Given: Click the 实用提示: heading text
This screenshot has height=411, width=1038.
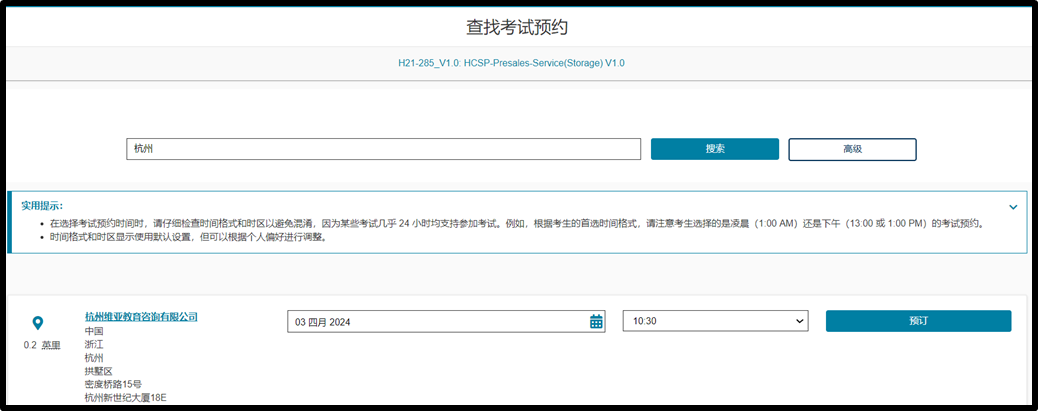Looking at the screenshot, I should click(x=42, y=206).
